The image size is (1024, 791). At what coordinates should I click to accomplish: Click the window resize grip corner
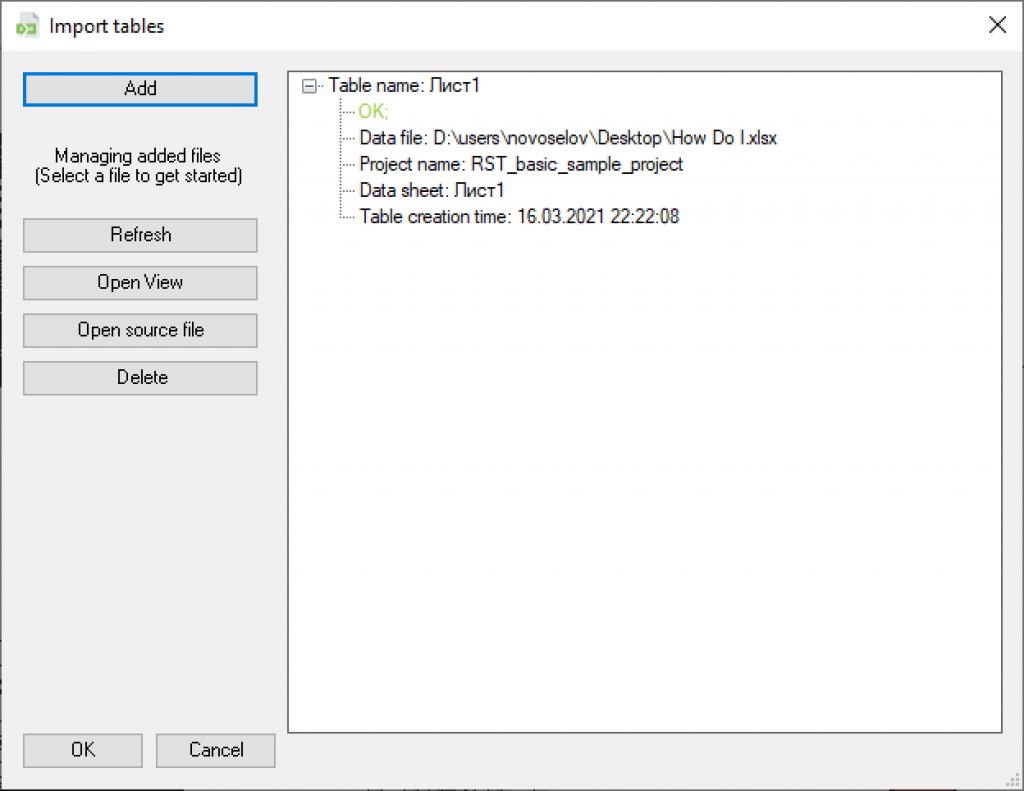[1014, 781]
